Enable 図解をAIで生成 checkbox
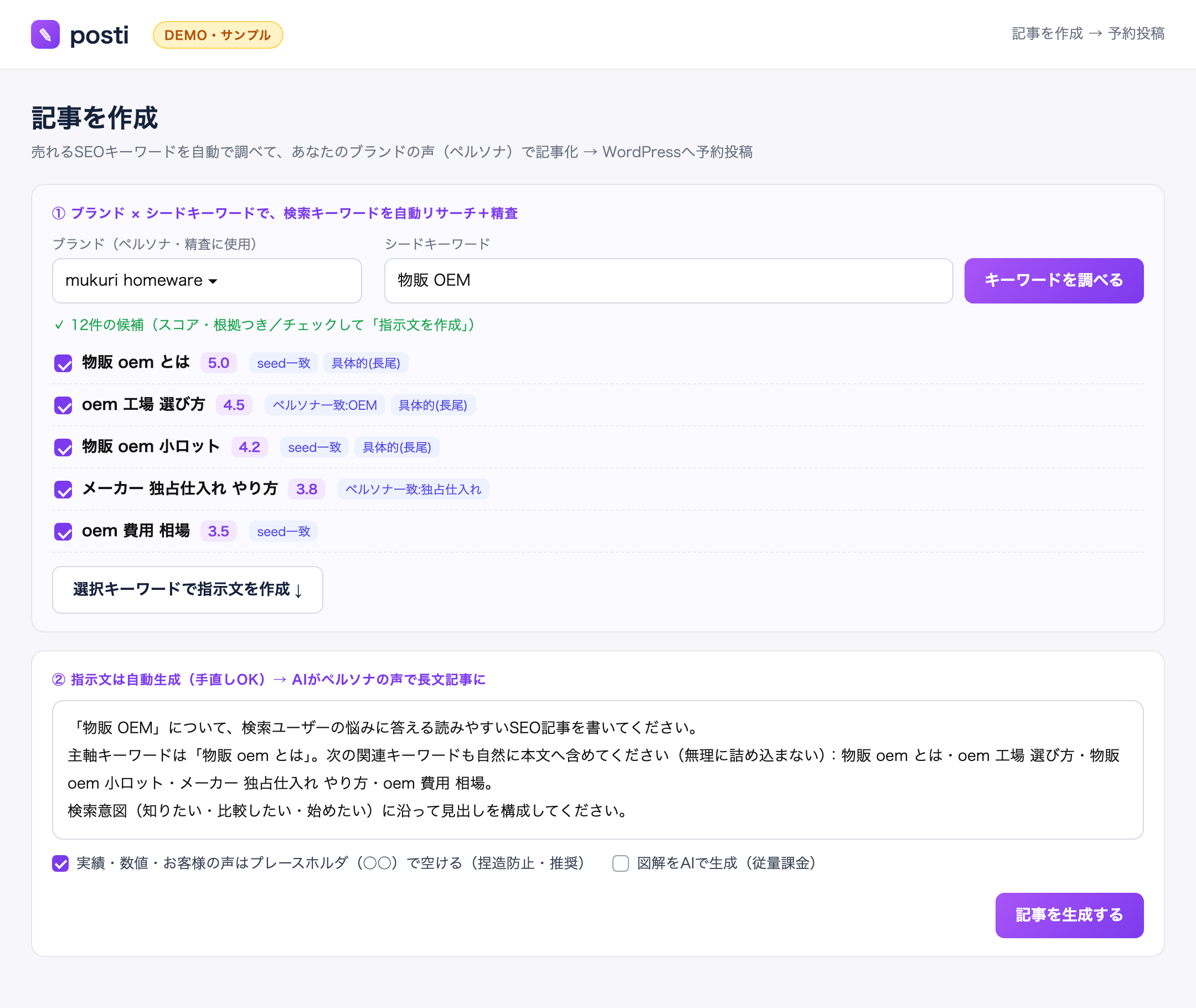This screenshot has height=1008, width=1196. [620, 863]
